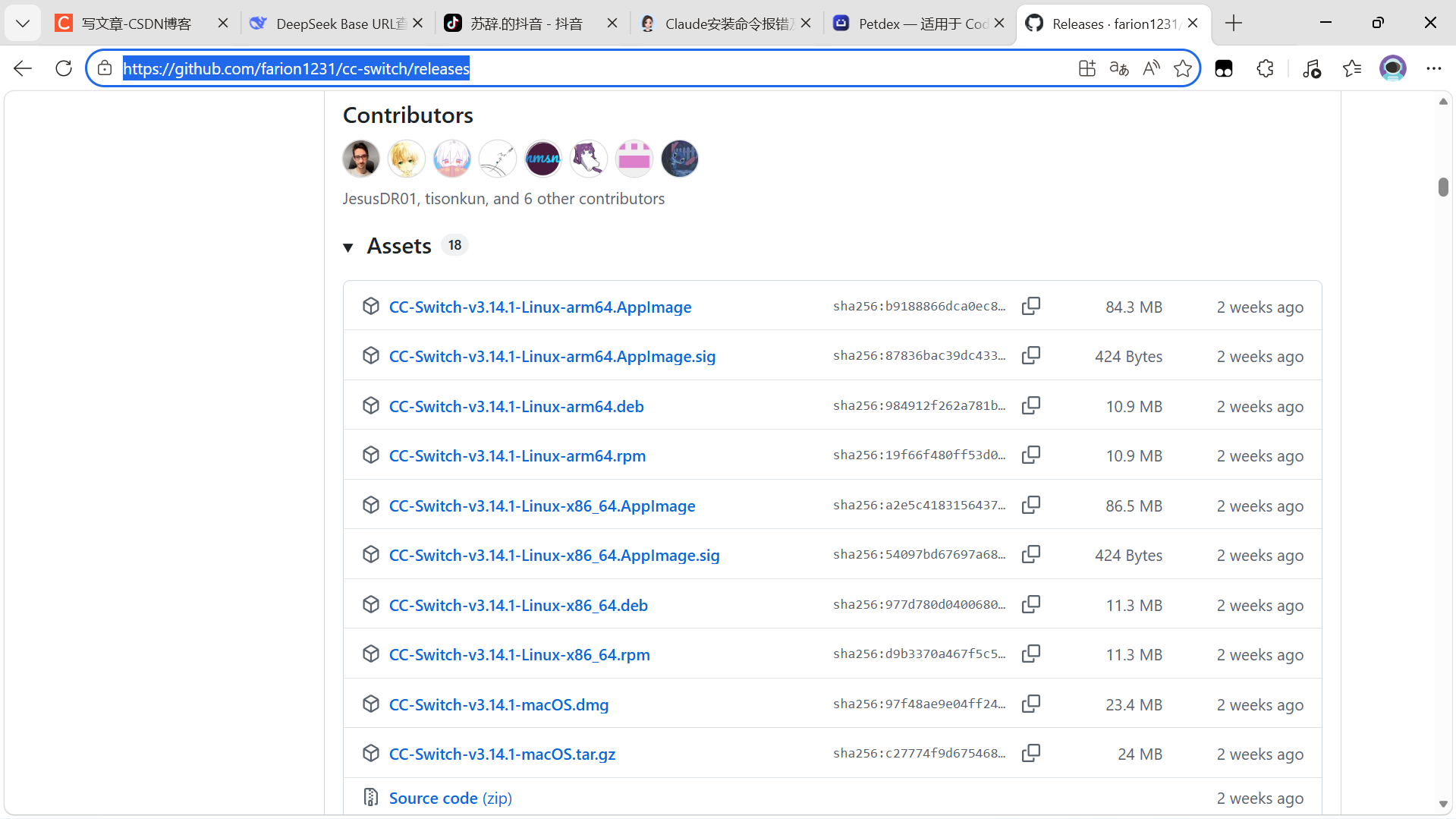This screenshot has width=1456, height=819.
Task: Download CC-Switch-v3.14.1-Linux-arm64.deb
Action: [x=517, y=406]
